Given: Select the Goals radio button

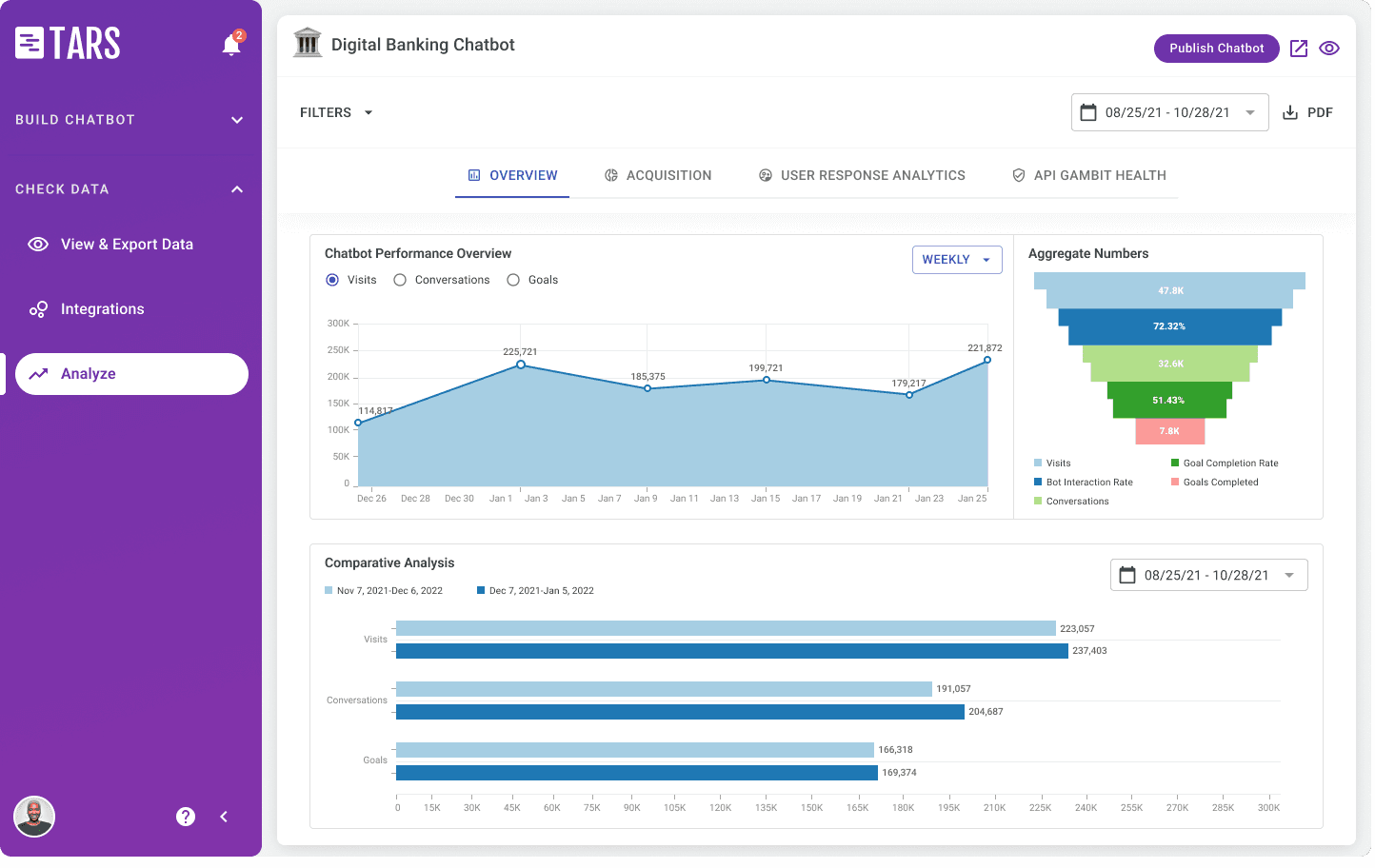Looking at the screenshot, I should point(514,281).
